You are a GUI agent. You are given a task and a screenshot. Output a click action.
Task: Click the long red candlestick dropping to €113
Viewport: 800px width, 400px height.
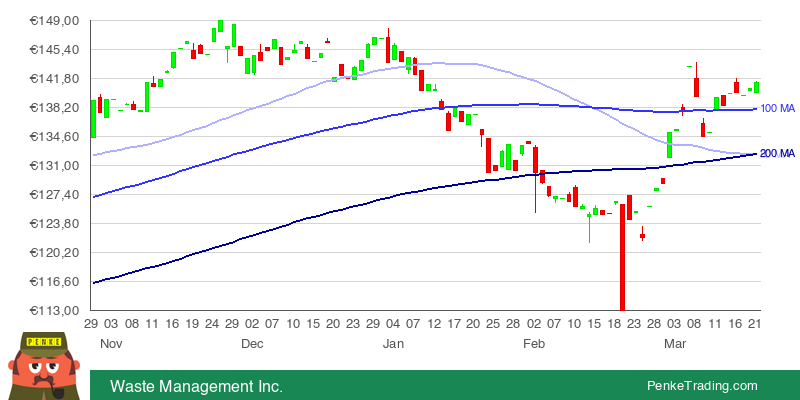pos(622,257)
